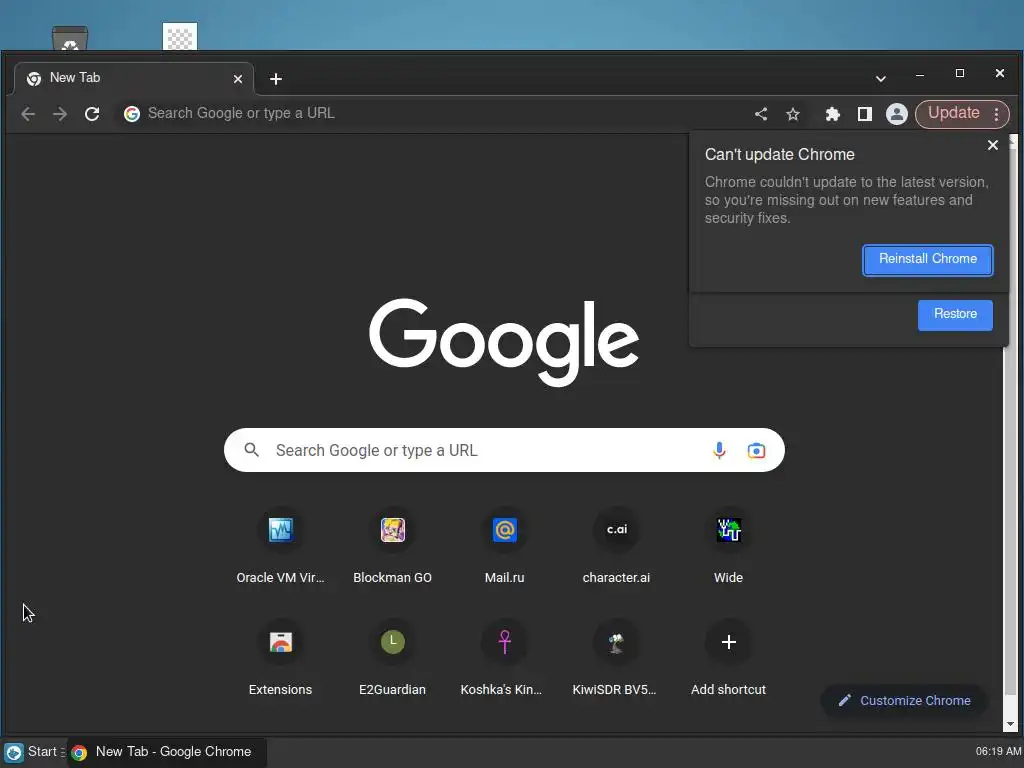Open Mail.ru shortcut
The height and width of the screenshot is (768, 1024).
pyautogui.click(x=504, y=547)
